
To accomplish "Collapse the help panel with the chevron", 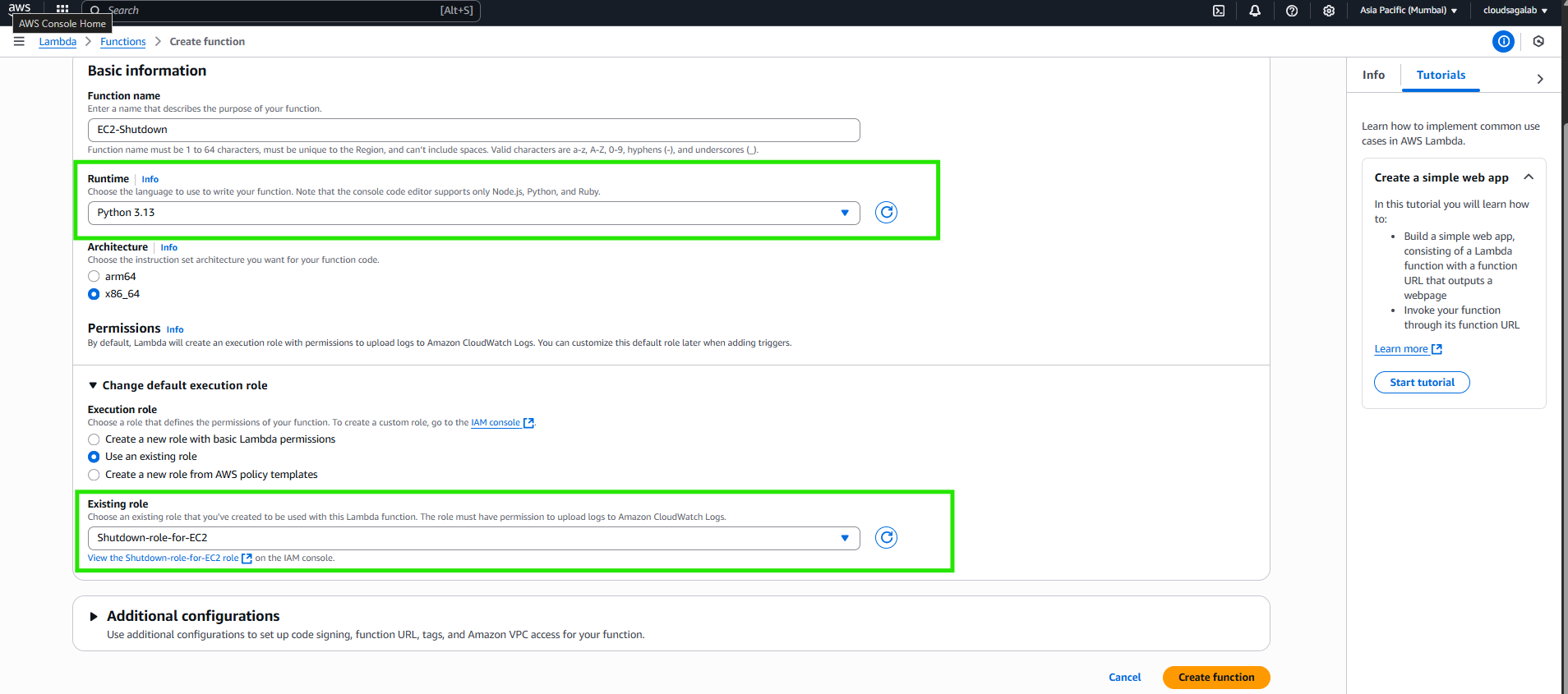I will click(x=1540, y=79).
